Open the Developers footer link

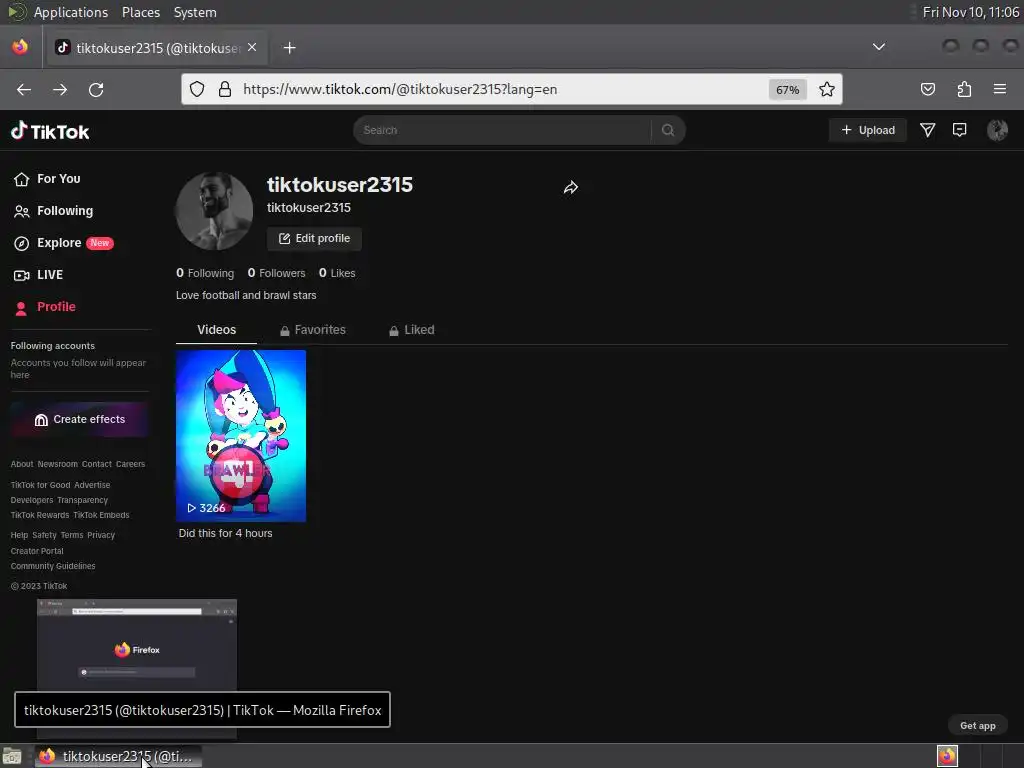click(x=32, y=500)
